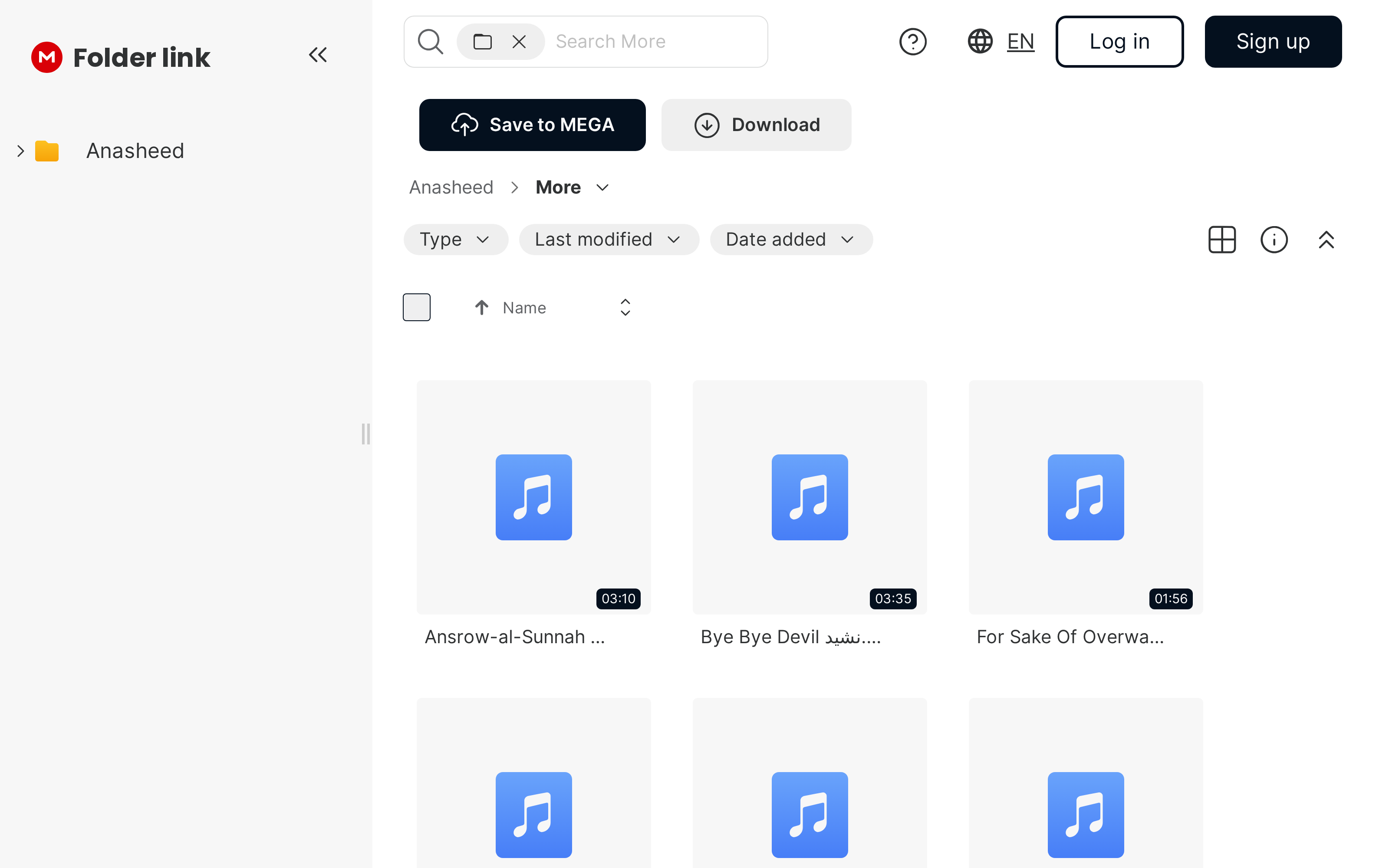
Task: Open the More breadcrumb dropdown
Action: pyautogui.click(x=602, y=188)
